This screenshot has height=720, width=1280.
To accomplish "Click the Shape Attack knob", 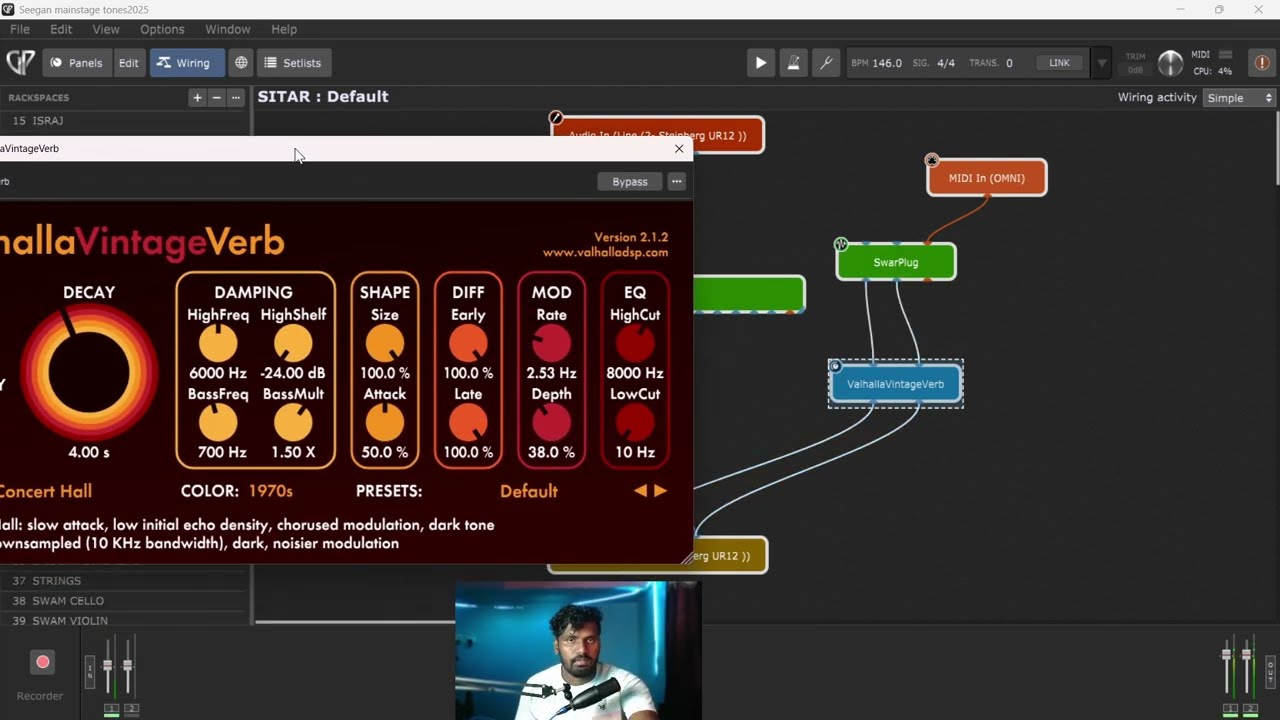I will coord(384,423).
